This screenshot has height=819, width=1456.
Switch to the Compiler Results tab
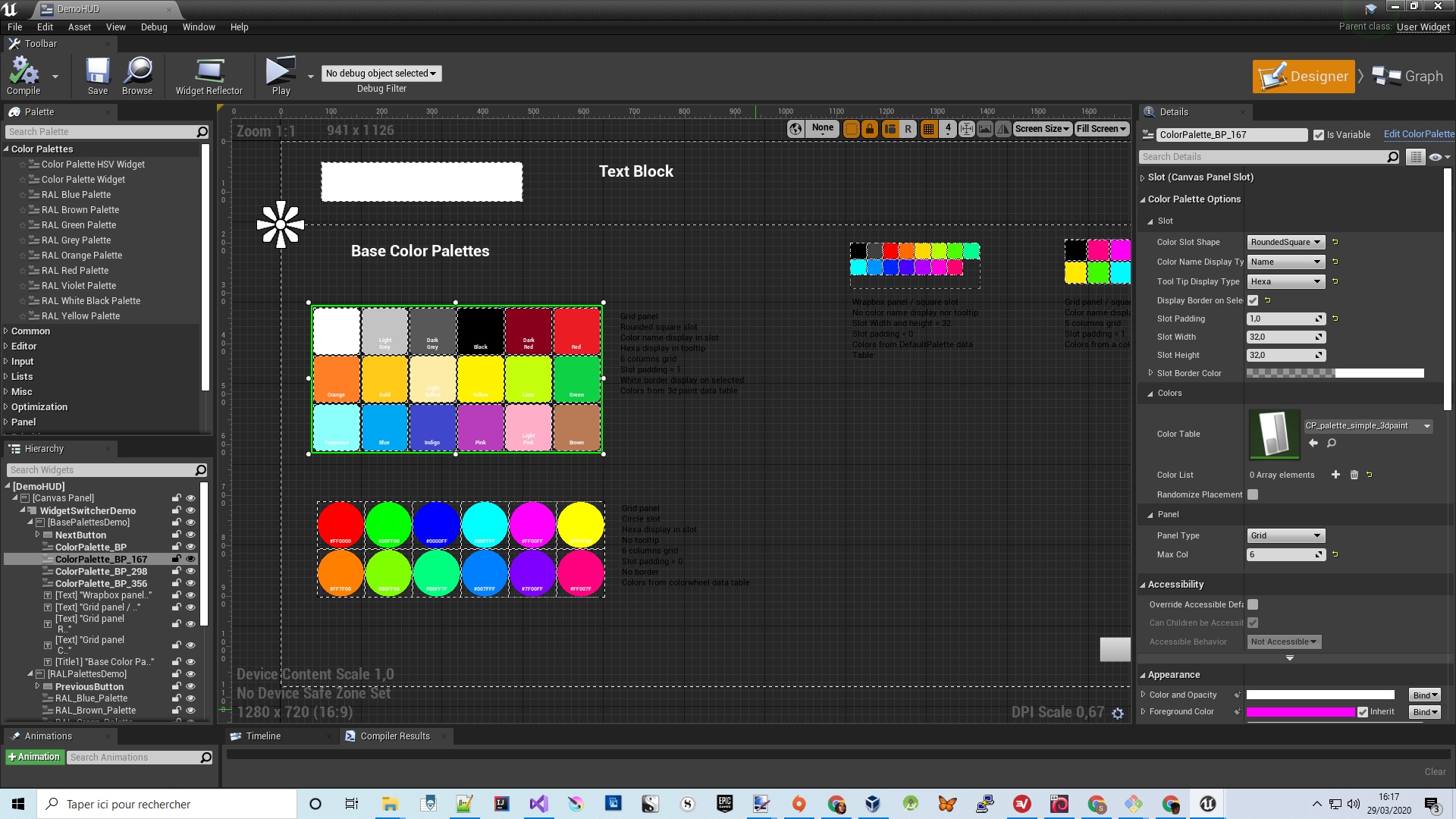394,736
